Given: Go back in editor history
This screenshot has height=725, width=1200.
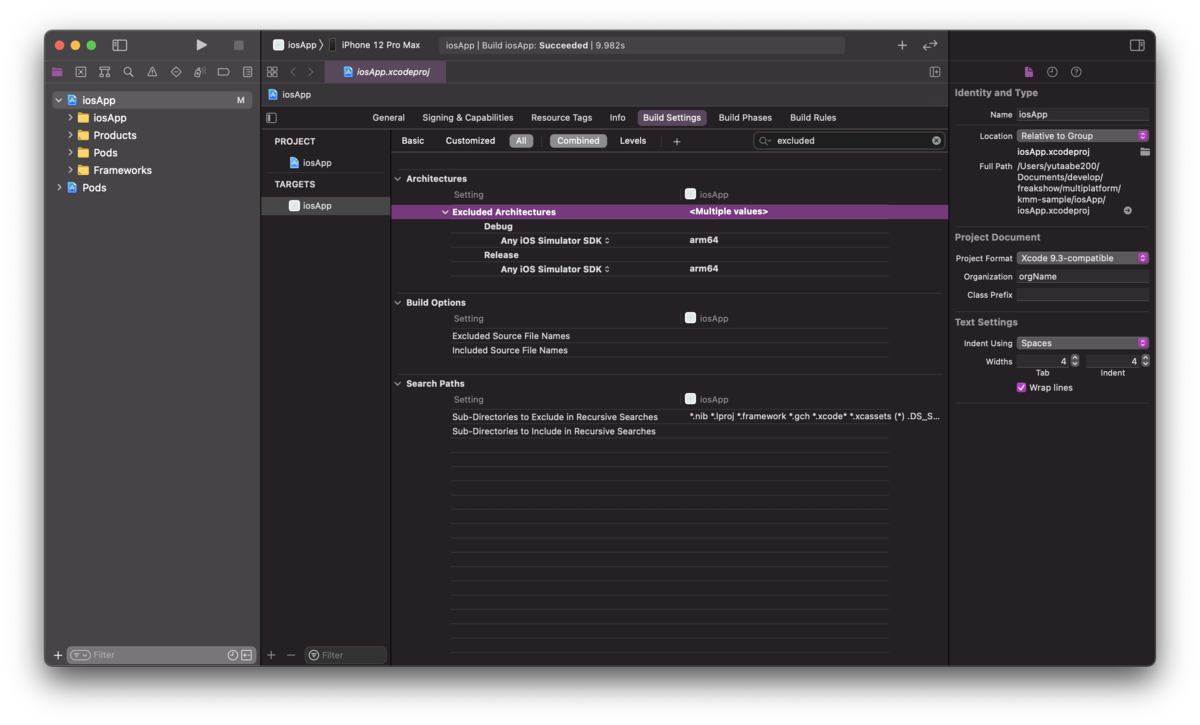Looking at the screenshot, I should (293, 72).
